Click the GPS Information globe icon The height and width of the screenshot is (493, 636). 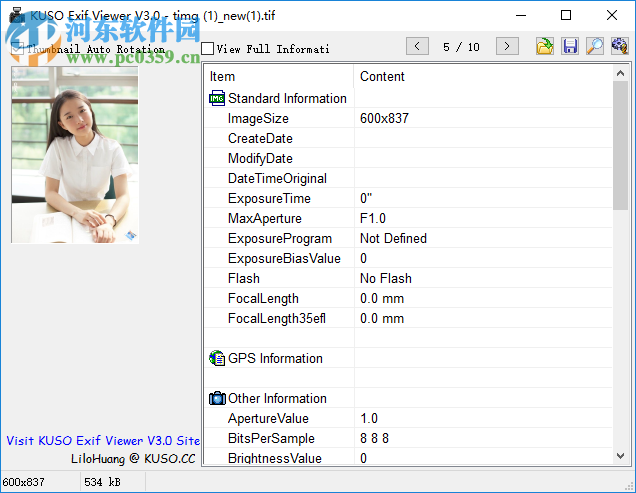coord(217,358)
